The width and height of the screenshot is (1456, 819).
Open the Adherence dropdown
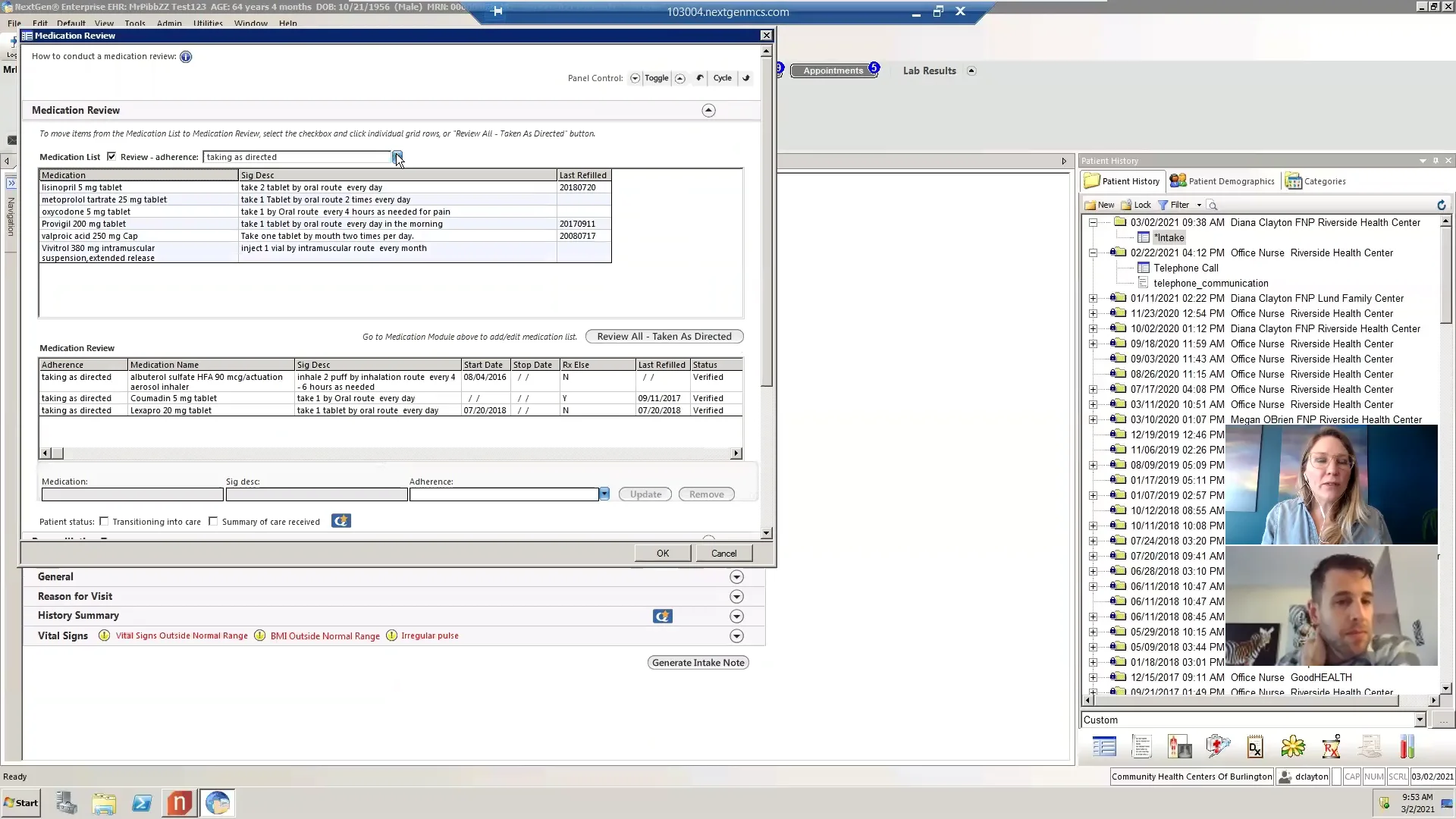tap(604, 494)
